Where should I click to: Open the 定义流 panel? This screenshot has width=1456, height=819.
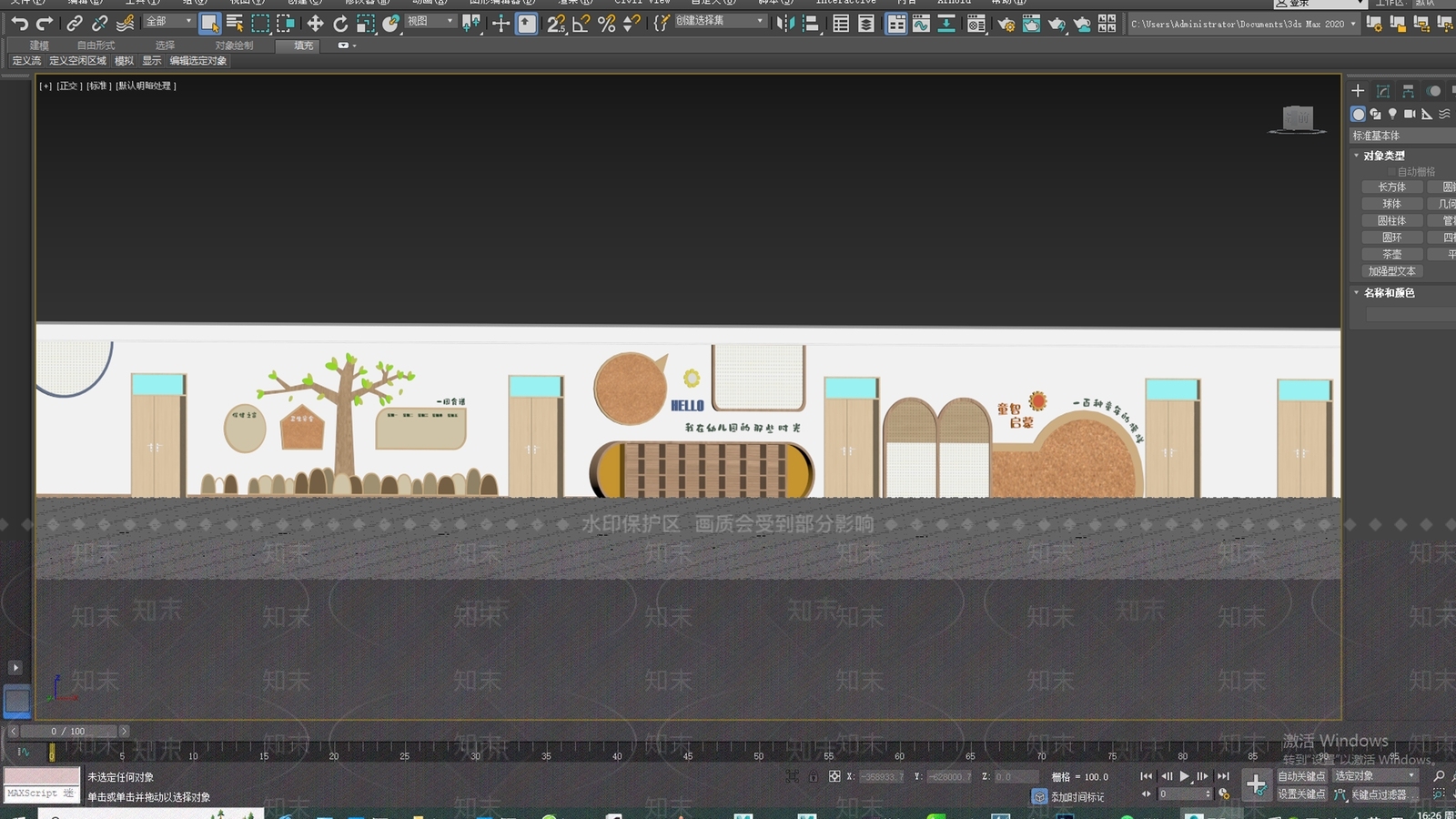point(26,61)
